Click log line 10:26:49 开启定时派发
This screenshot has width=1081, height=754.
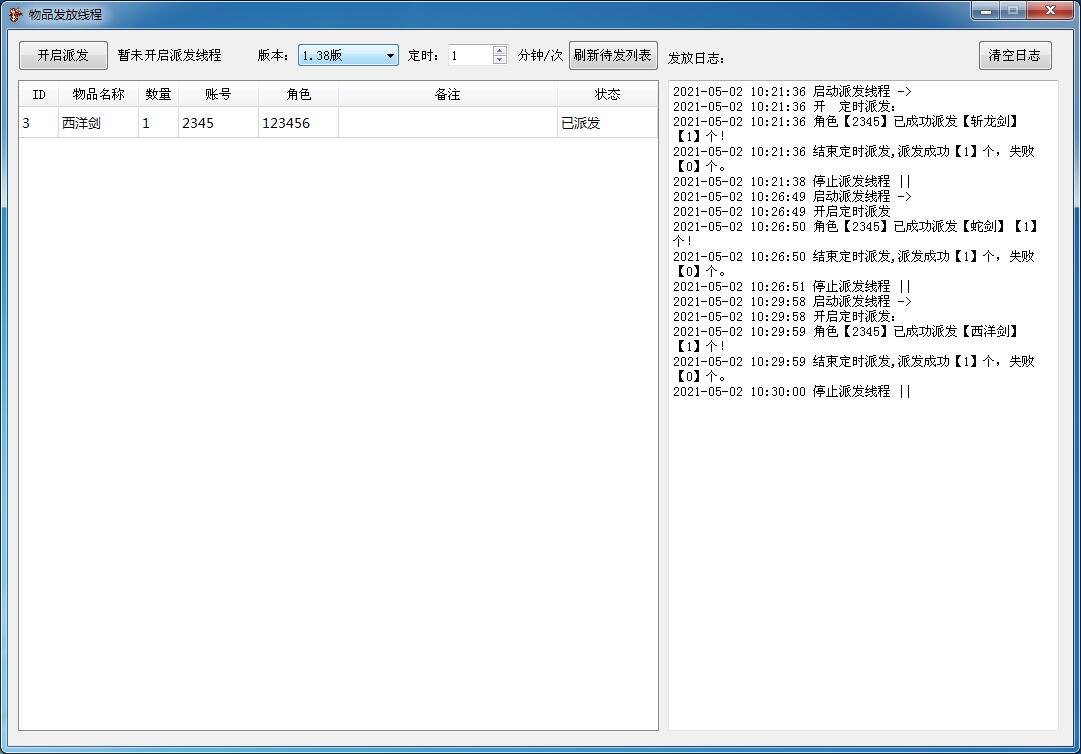[782, 212]
